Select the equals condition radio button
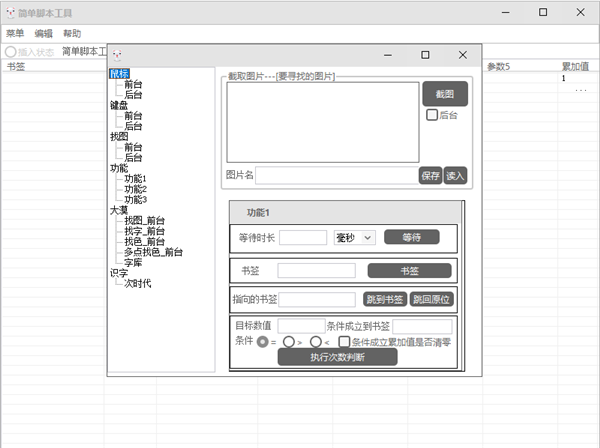The image size is (600, 448). coord(263,341)
